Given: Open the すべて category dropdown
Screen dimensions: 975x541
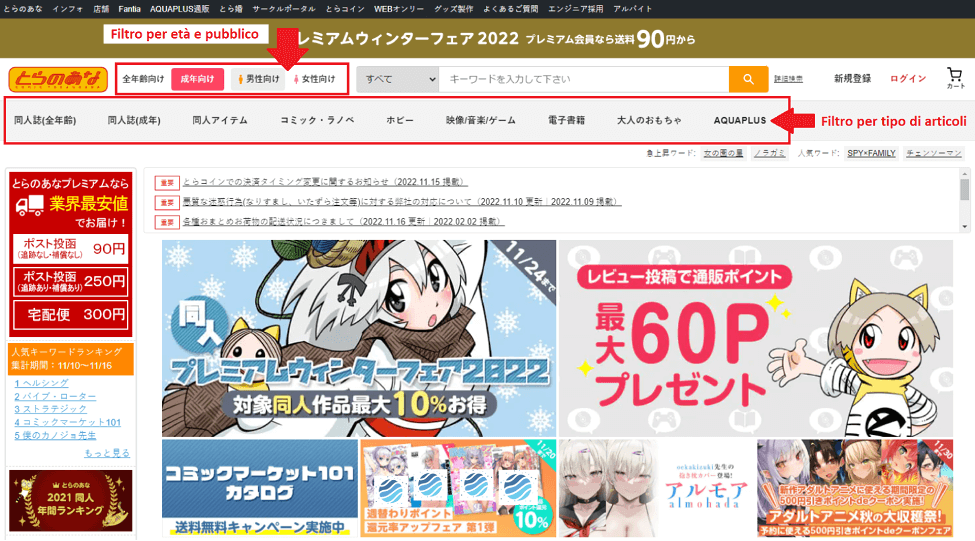Looking at the screenshot, I should click(398, 79).
